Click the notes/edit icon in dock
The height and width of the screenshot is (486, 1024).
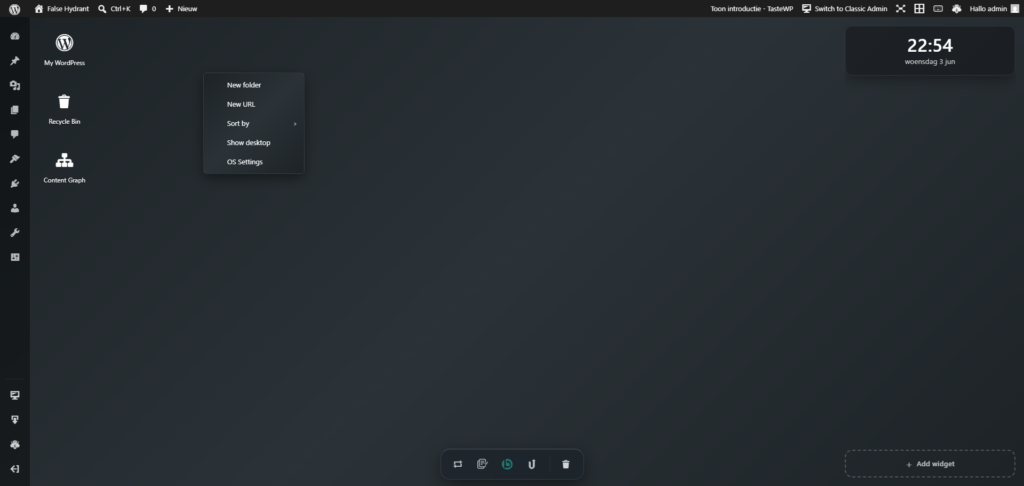coord(483,464)
